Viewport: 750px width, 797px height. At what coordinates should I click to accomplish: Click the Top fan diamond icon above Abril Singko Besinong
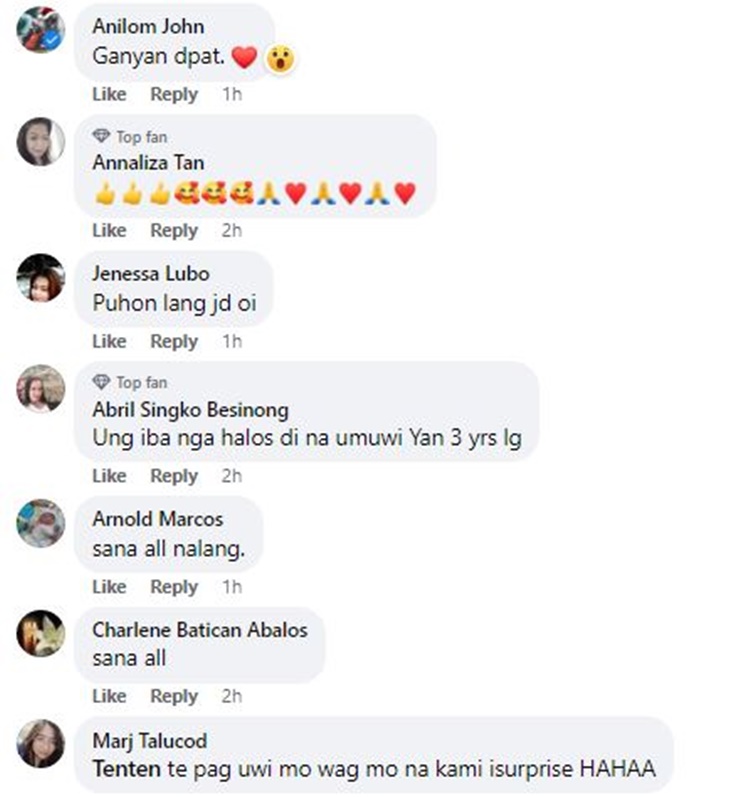[x=101, y=382]
